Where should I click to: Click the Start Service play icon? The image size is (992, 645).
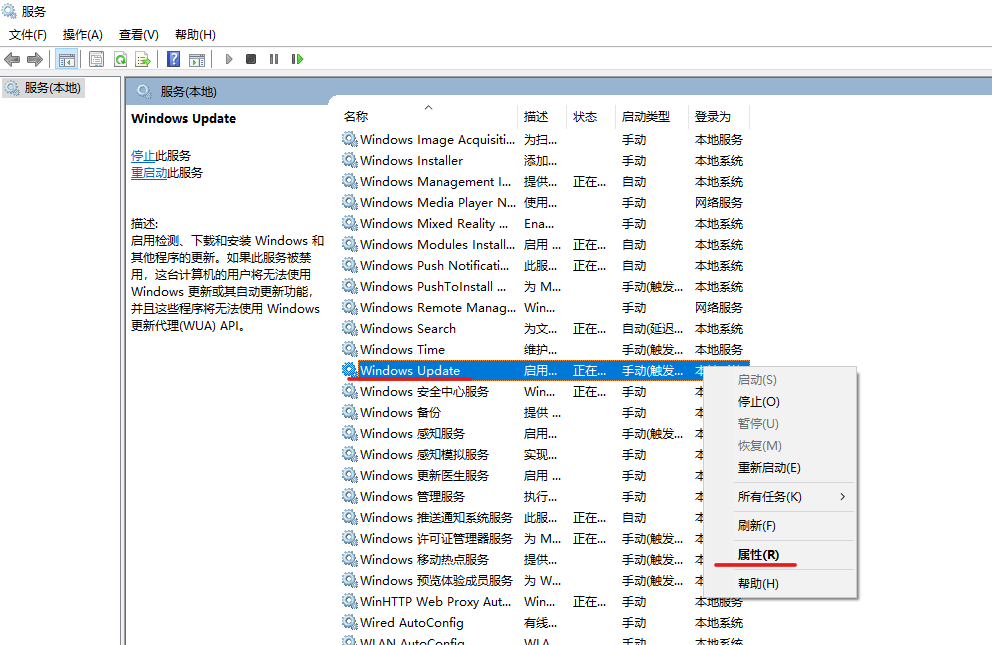[229, 59]
